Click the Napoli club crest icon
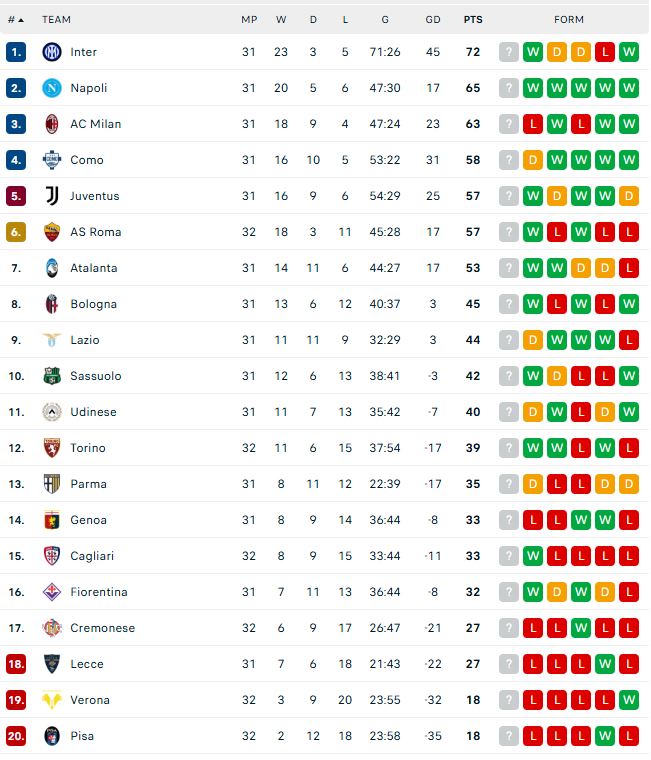651x760 pixels. point(52,88)
